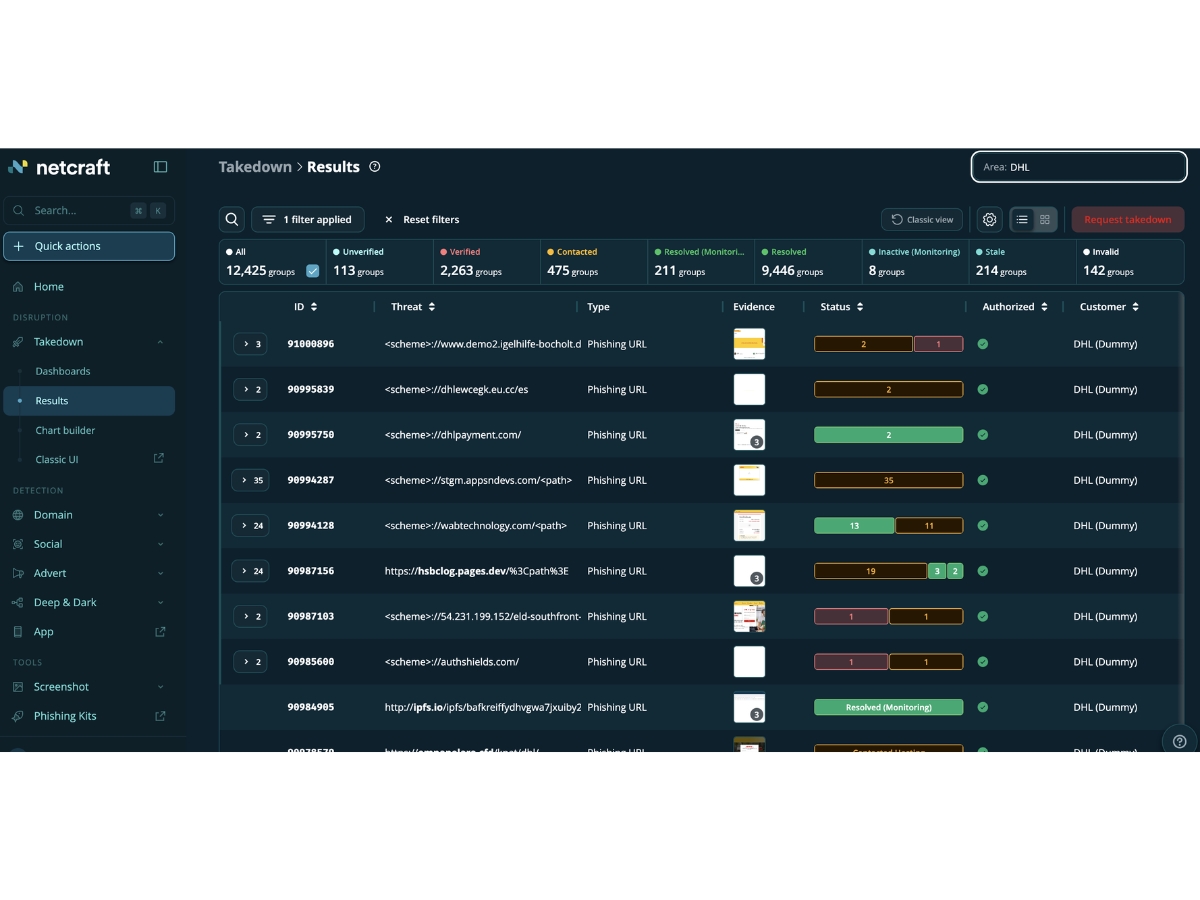This screenshot has width=1200, height=900.
Task: Collapse the sidebar panel icon
Action: pos(160,167)
